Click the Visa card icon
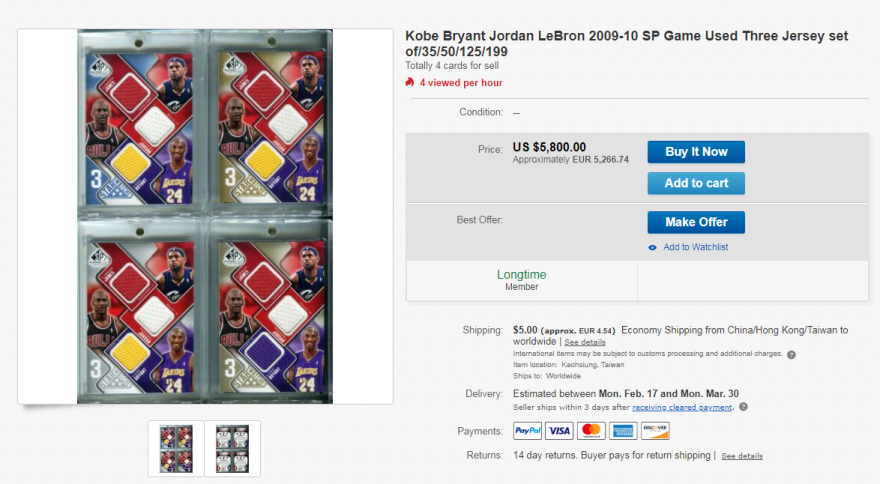Viewport: 880px width, 484px height. [559, 431]
